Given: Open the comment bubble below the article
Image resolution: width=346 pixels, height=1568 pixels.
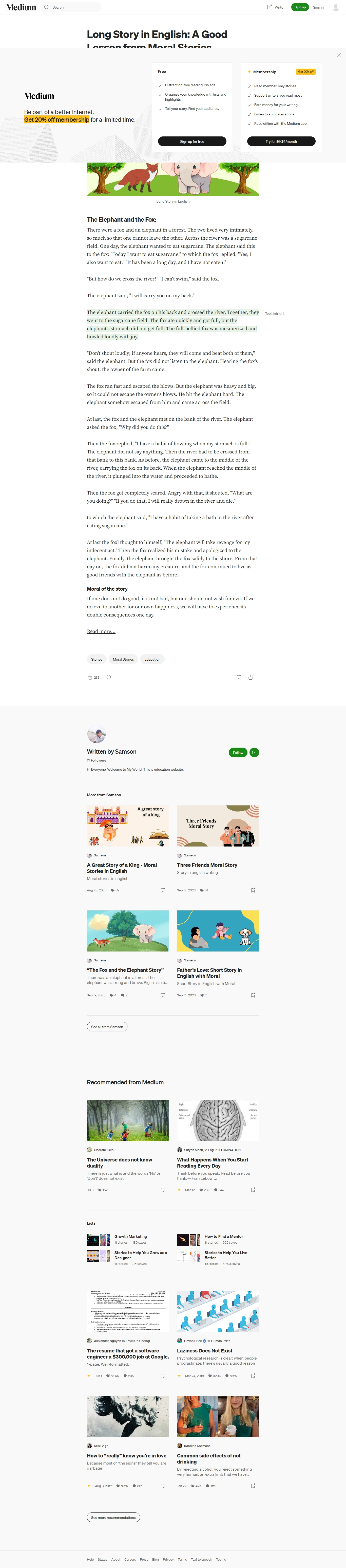Looking at the screenshot, I should pyautogui.click(x=109, y=677).
